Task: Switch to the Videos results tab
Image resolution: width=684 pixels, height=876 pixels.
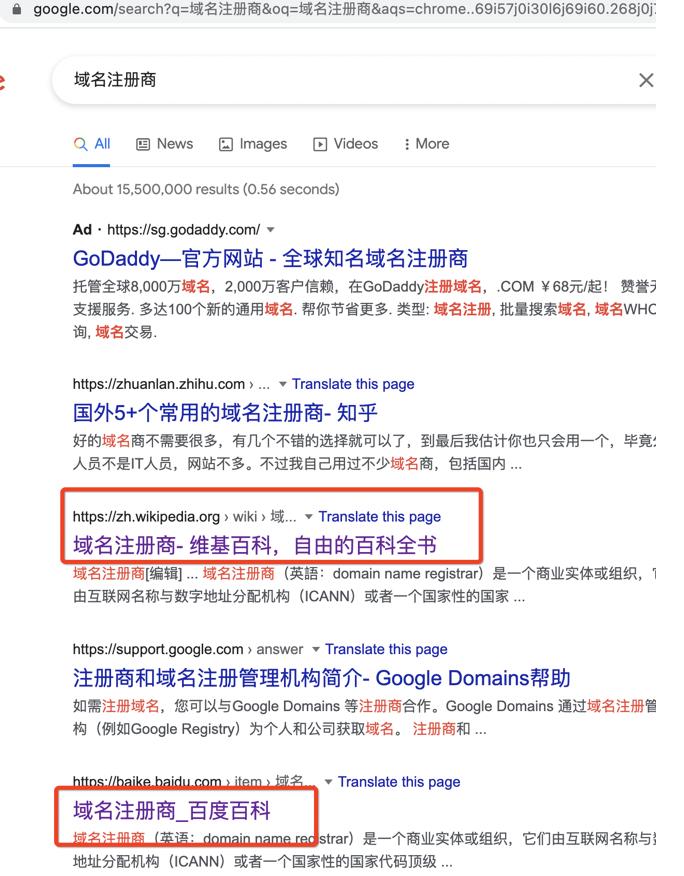Action: pos(345,144)
